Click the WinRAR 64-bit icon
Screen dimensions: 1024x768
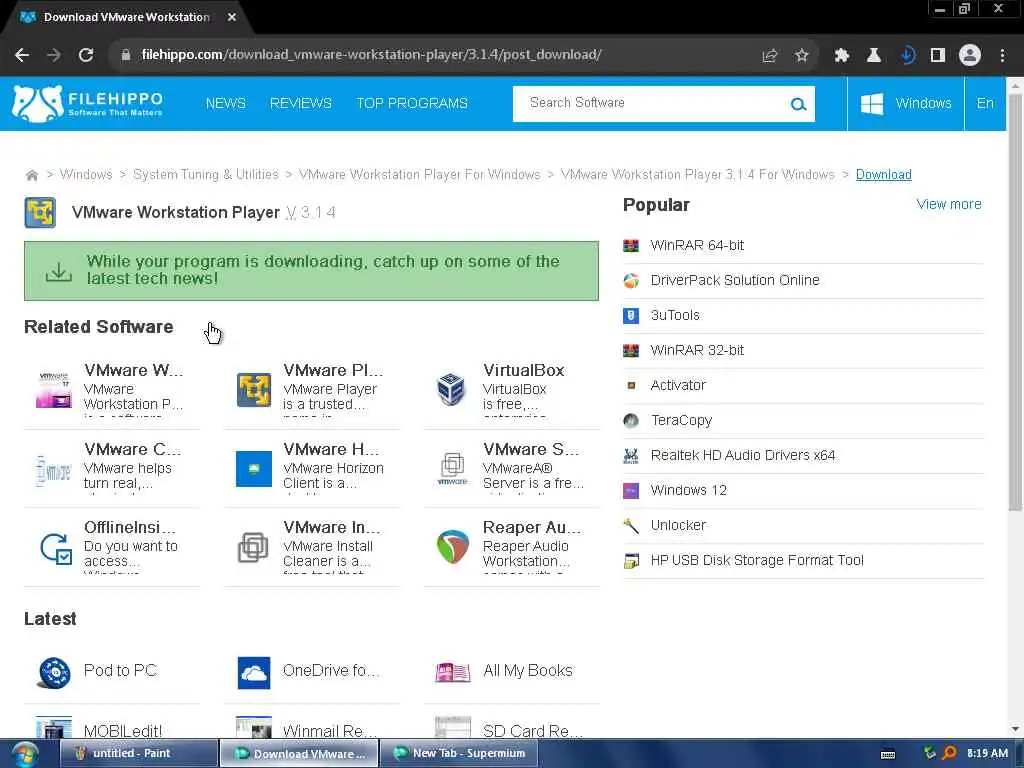631,246
